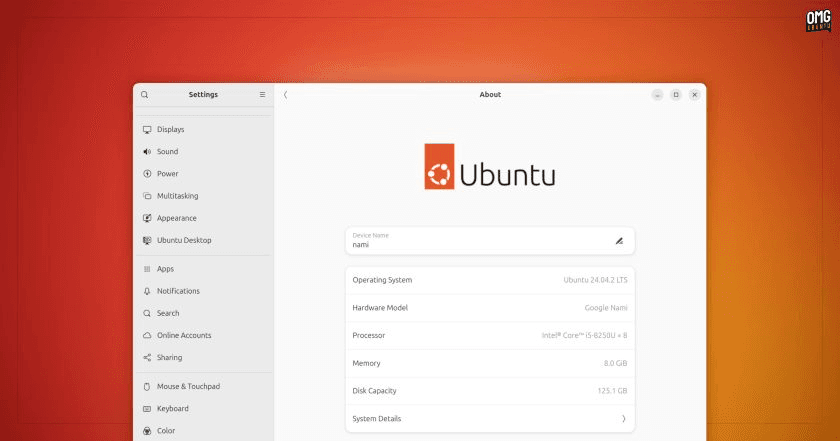This screenshot has width=840, height=441.
Task: Click the Notifications bell icon
Action: point(147,291)
